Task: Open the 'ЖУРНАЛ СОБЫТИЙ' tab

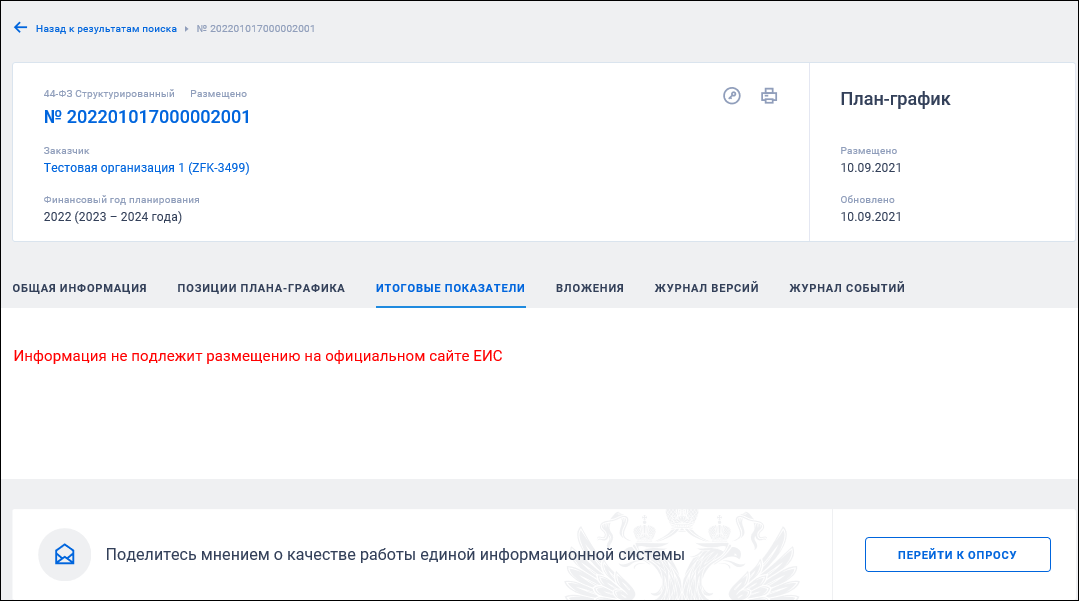Action: [x=847, y=288]
